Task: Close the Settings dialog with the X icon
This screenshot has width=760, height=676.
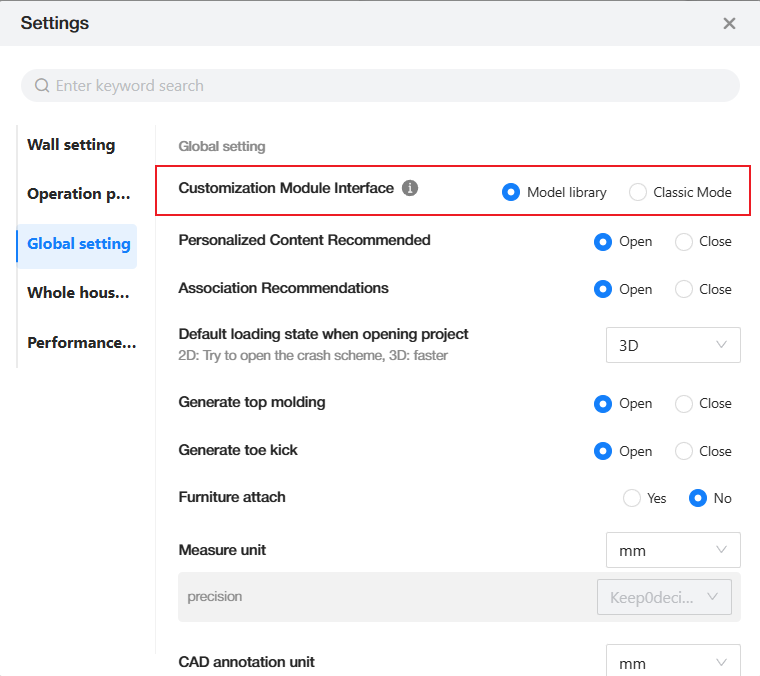Action: point(729,23)
